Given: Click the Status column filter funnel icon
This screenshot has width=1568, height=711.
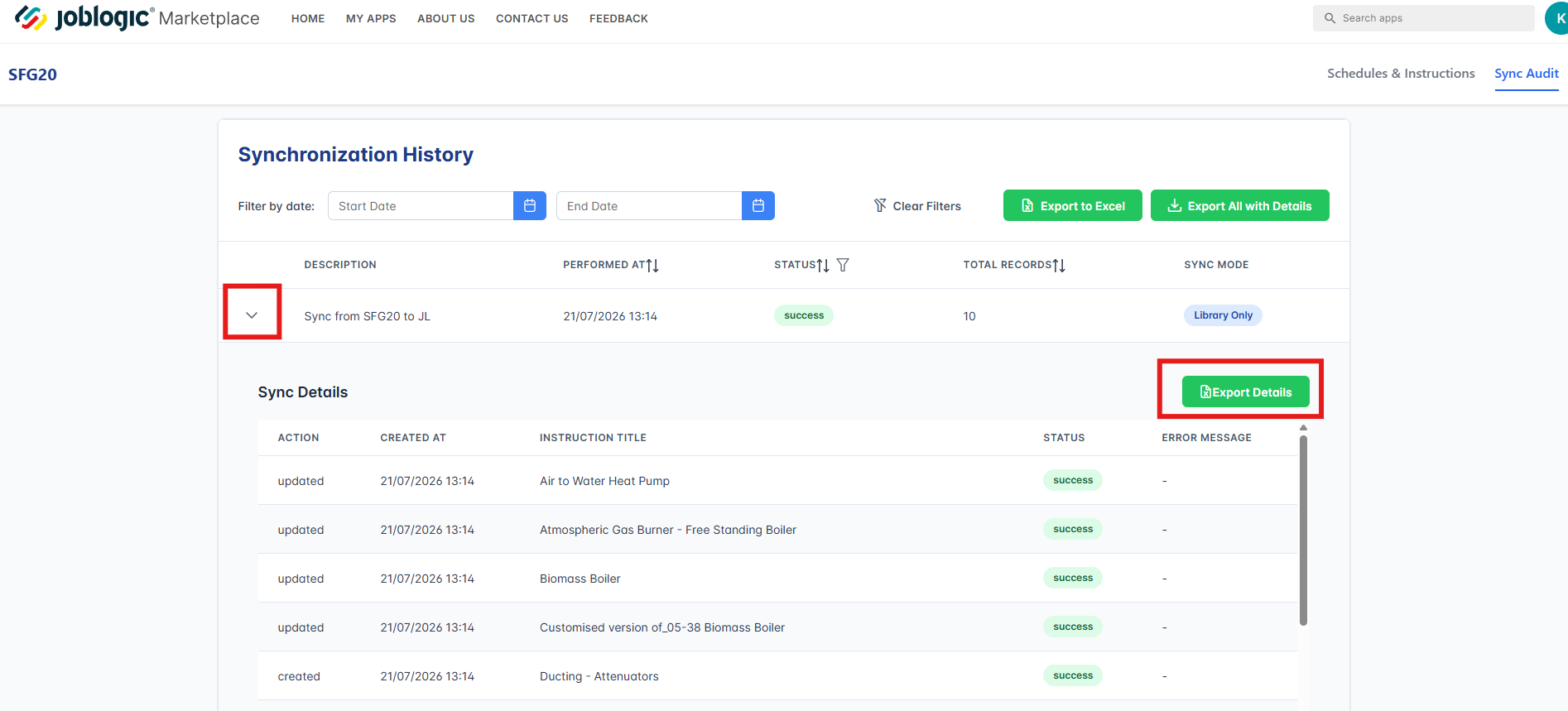Looking at the screenshot, I should pyautogui.click(x=843, y=265).
